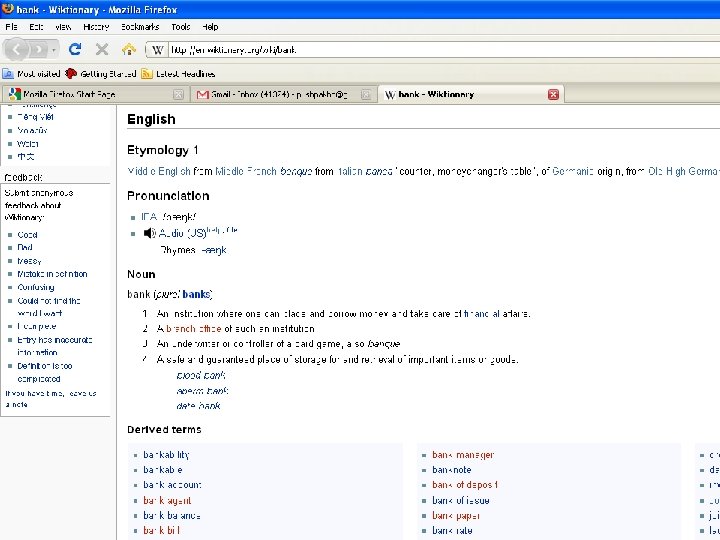This screenshot has height=540, width=720.
Task: Open the Bookmarks menu
Action: 140,27
